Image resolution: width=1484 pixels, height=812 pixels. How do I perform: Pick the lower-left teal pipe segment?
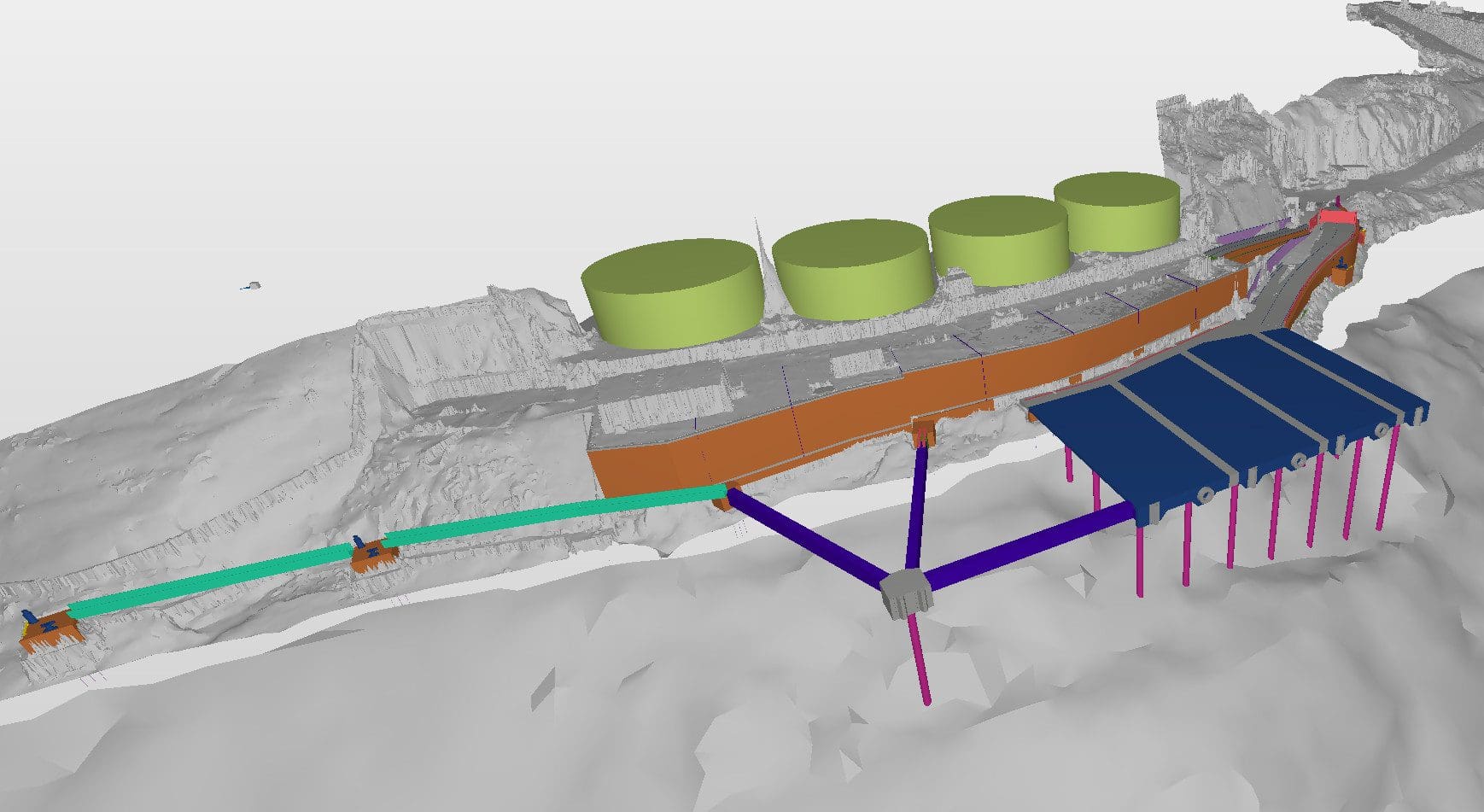[x=210, y=581]
